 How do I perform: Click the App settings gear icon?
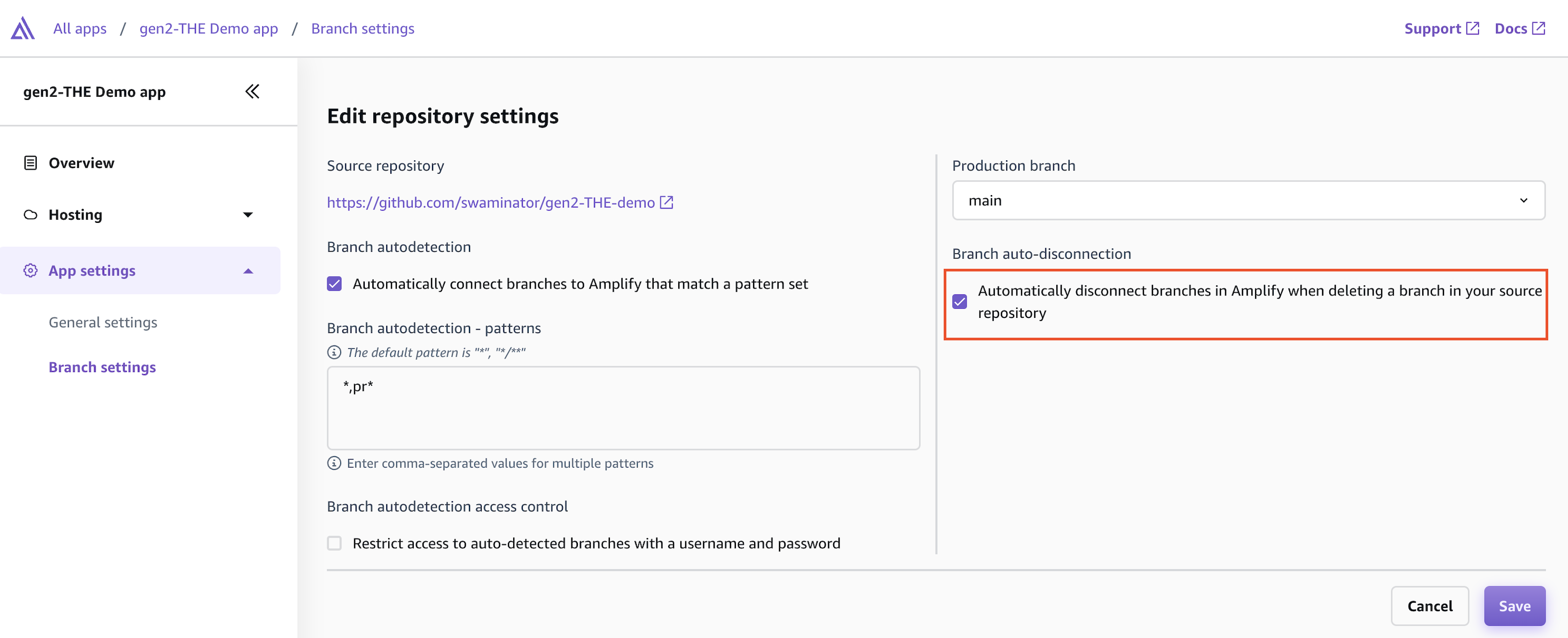pyautogui.click(x=30, y=270)
